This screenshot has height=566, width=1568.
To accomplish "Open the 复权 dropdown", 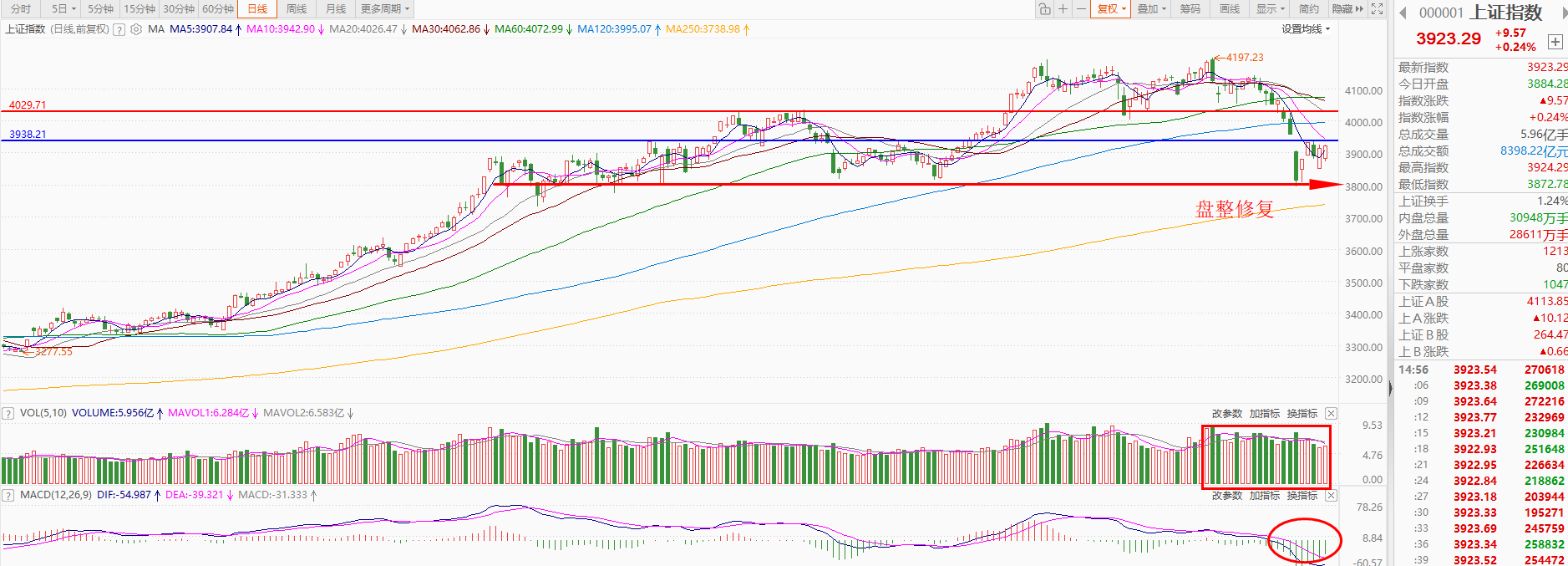I will 1111,9.
